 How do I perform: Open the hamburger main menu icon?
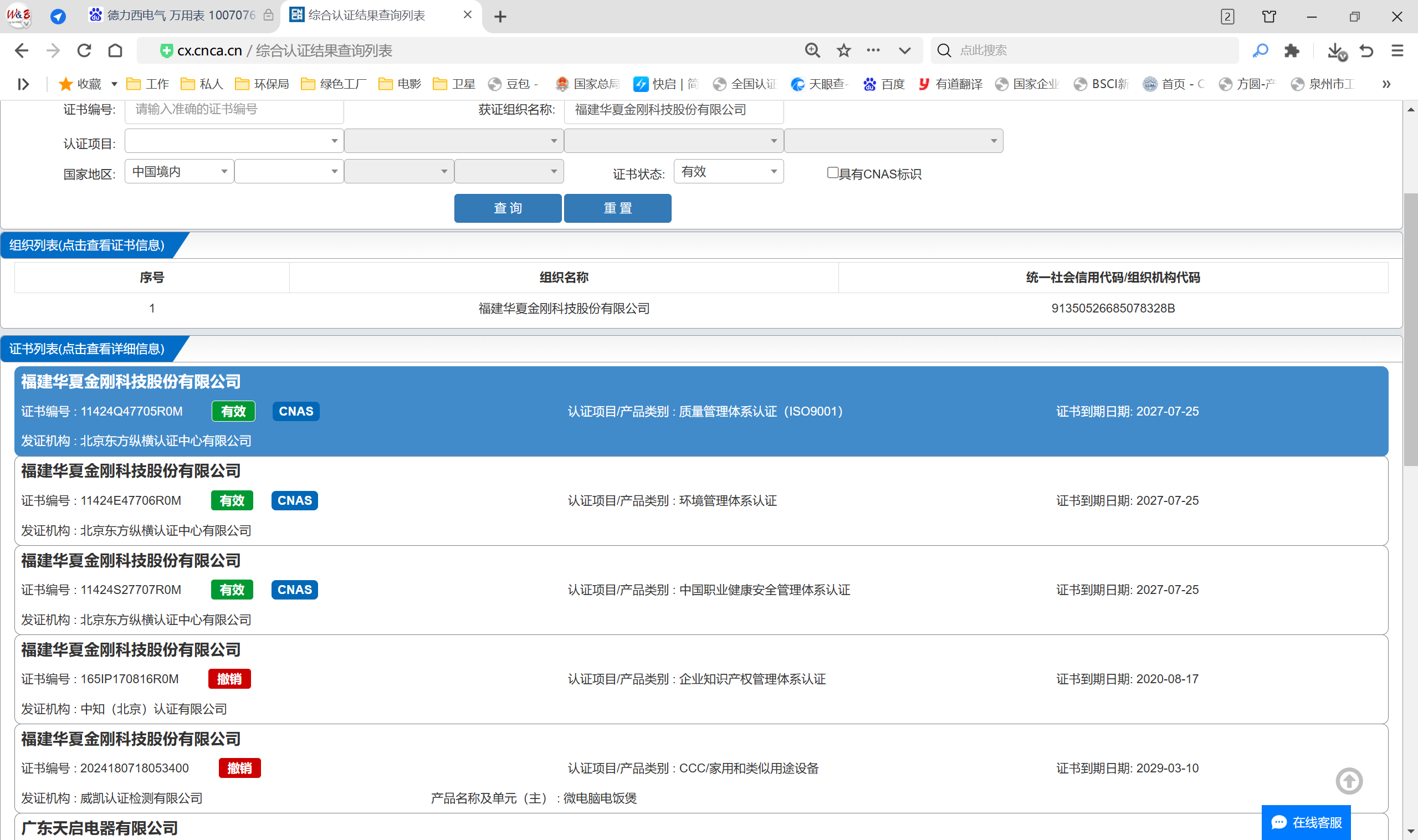[x=1397, y=50]
